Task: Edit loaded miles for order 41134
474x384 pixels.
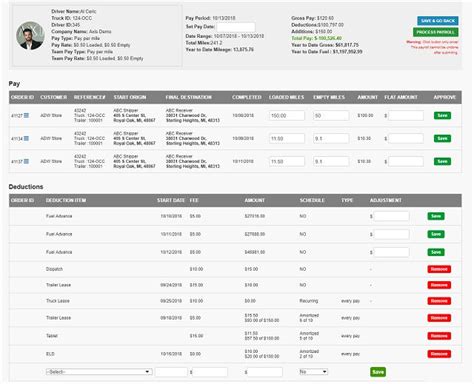Action: [x=287, y=138]
